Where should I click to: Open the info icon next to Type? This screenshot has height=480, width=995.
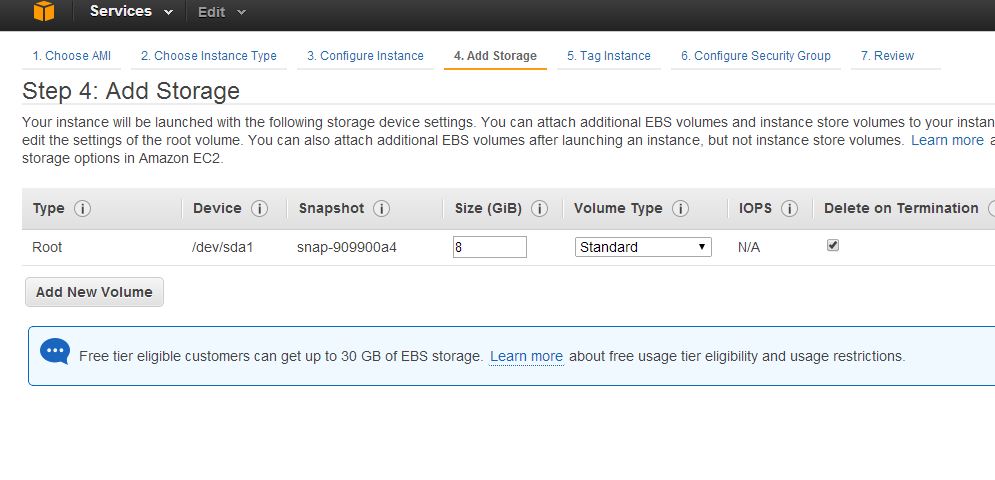pos(82,208)
